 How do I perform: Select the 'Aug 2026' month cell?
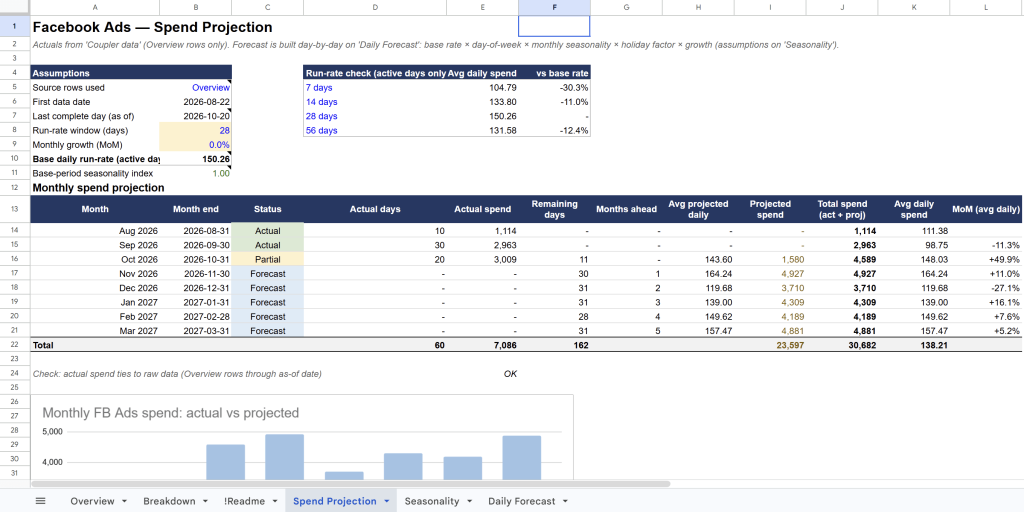coord(95,231)
